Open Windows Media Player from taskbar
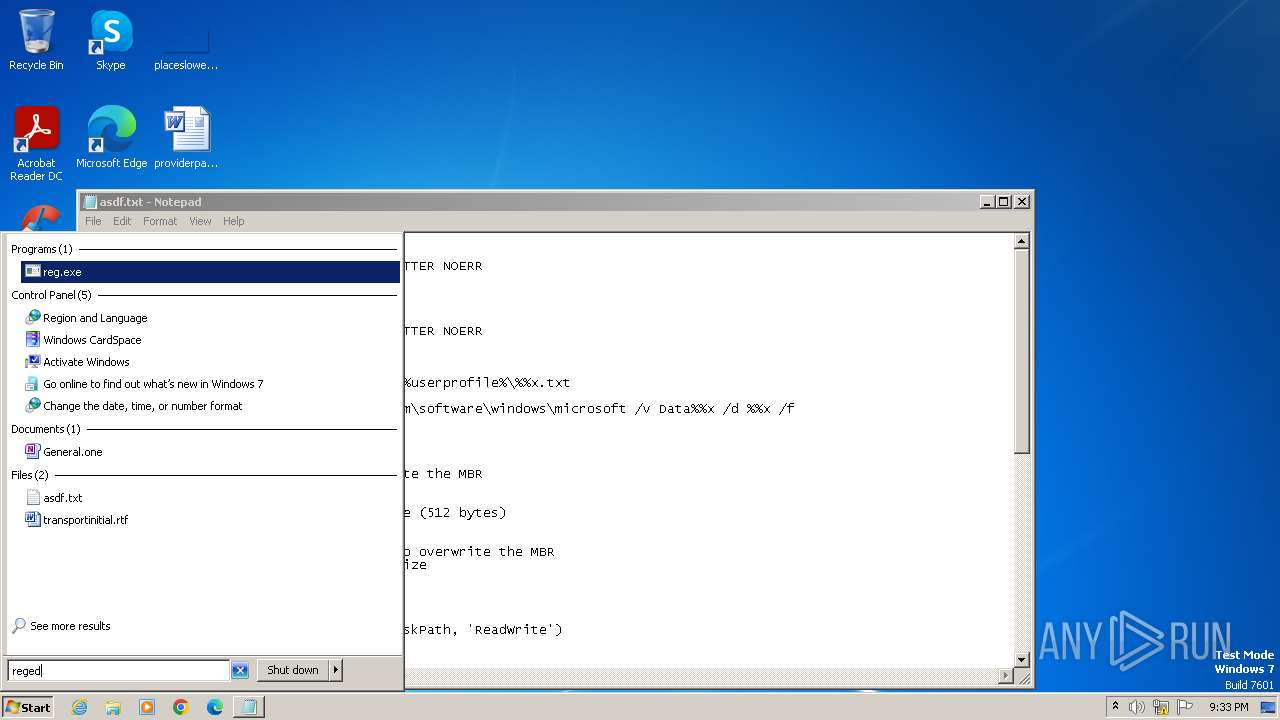 tap(147, 707)
